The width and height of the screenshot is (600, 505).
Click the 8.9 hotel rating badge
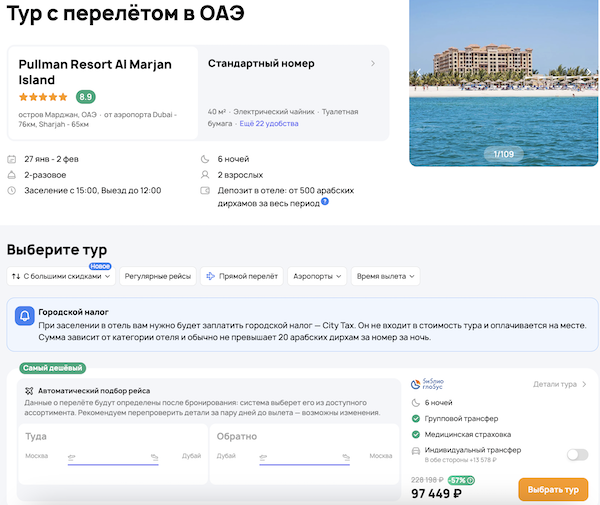tap(86, 97)
